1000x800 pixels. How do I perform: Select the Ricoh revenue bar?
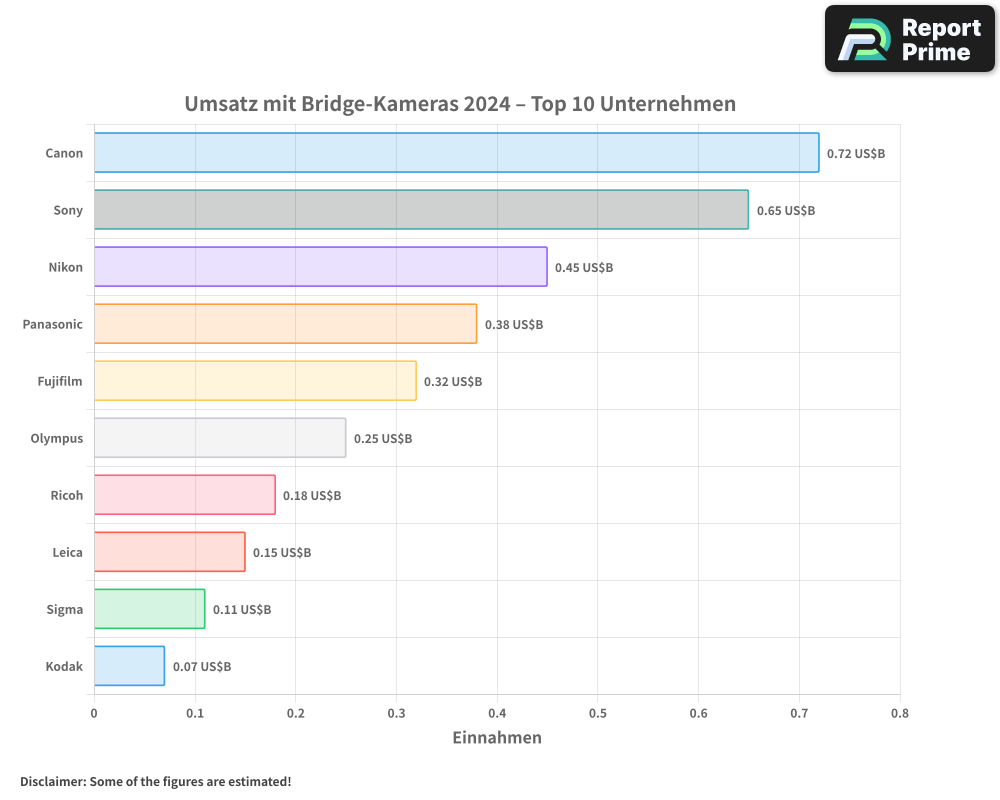(x=184, y=495)
